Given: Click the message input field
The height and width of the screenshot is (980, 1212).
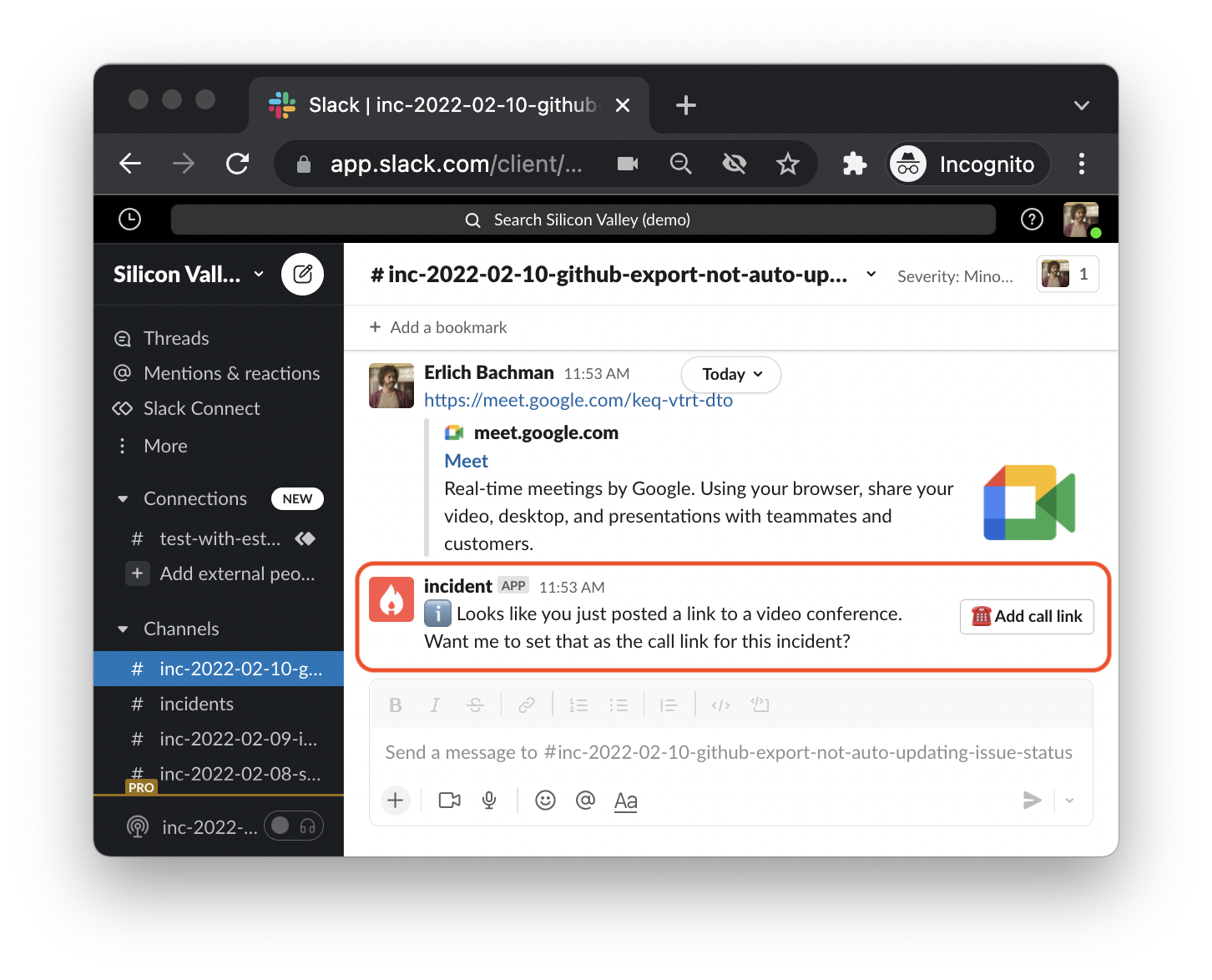Looking at the screenshot, I should [731, 752].
